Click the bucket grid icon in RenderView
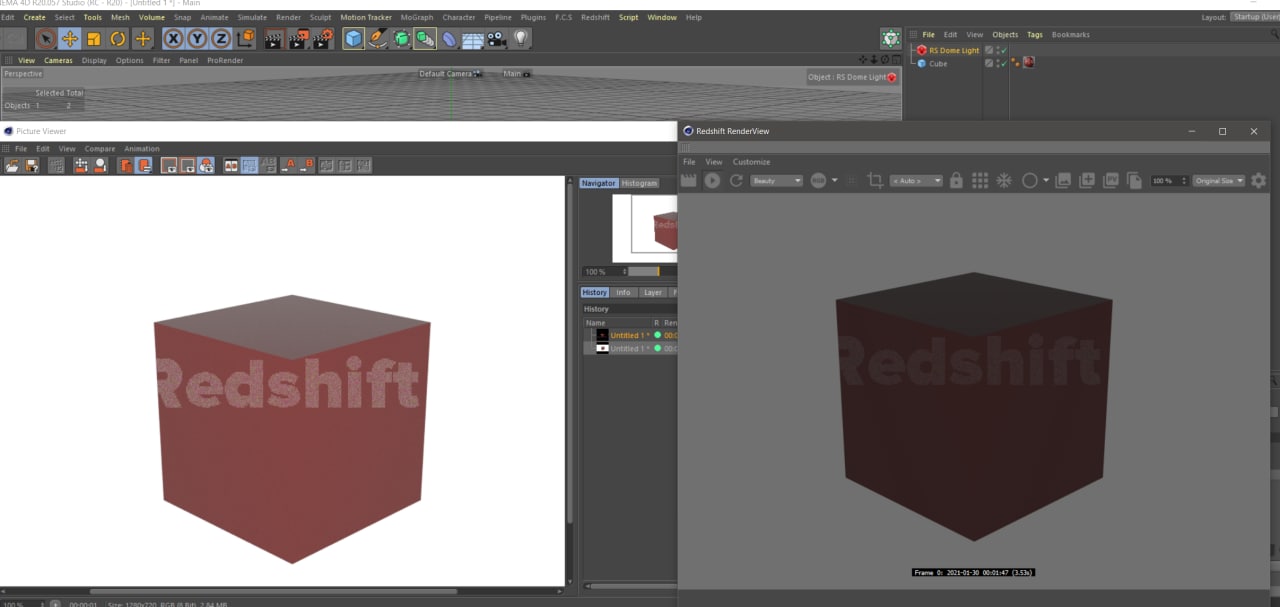This screenshot has height=607, width=1280. 980,181
